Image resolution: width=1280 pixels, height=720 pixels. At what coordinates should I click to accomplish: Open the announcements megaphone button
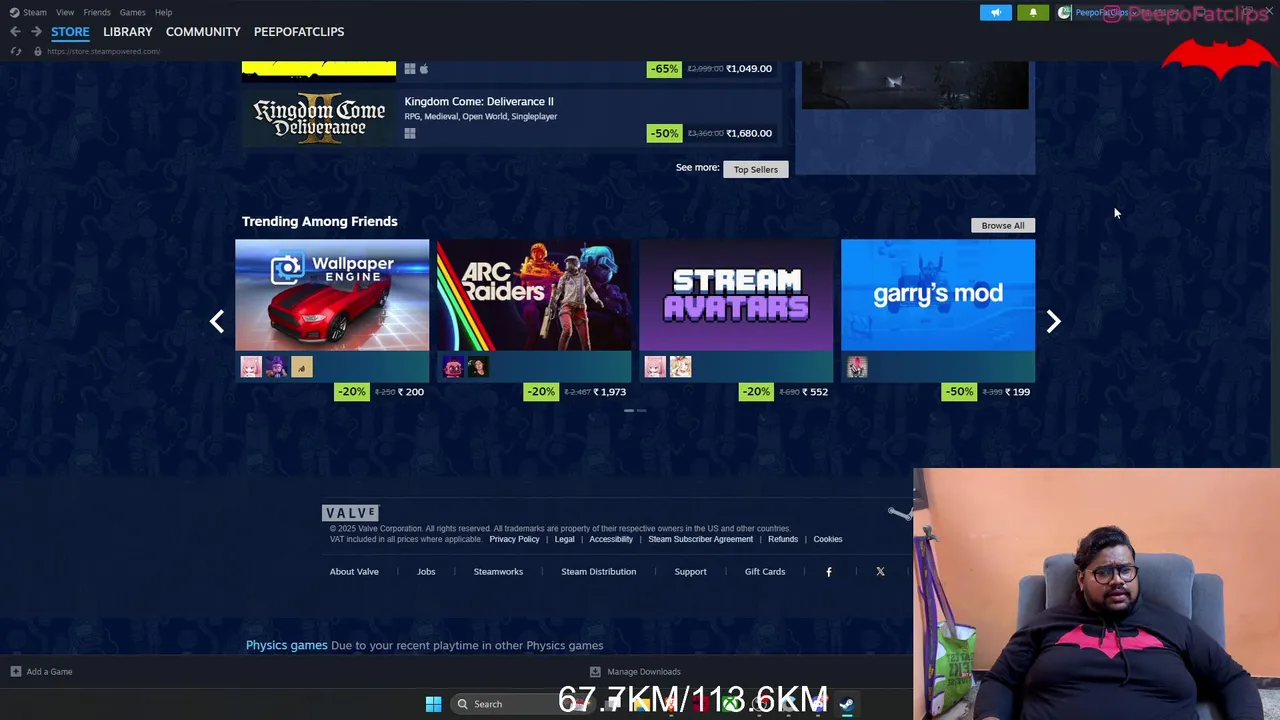[x=995, y=12]
